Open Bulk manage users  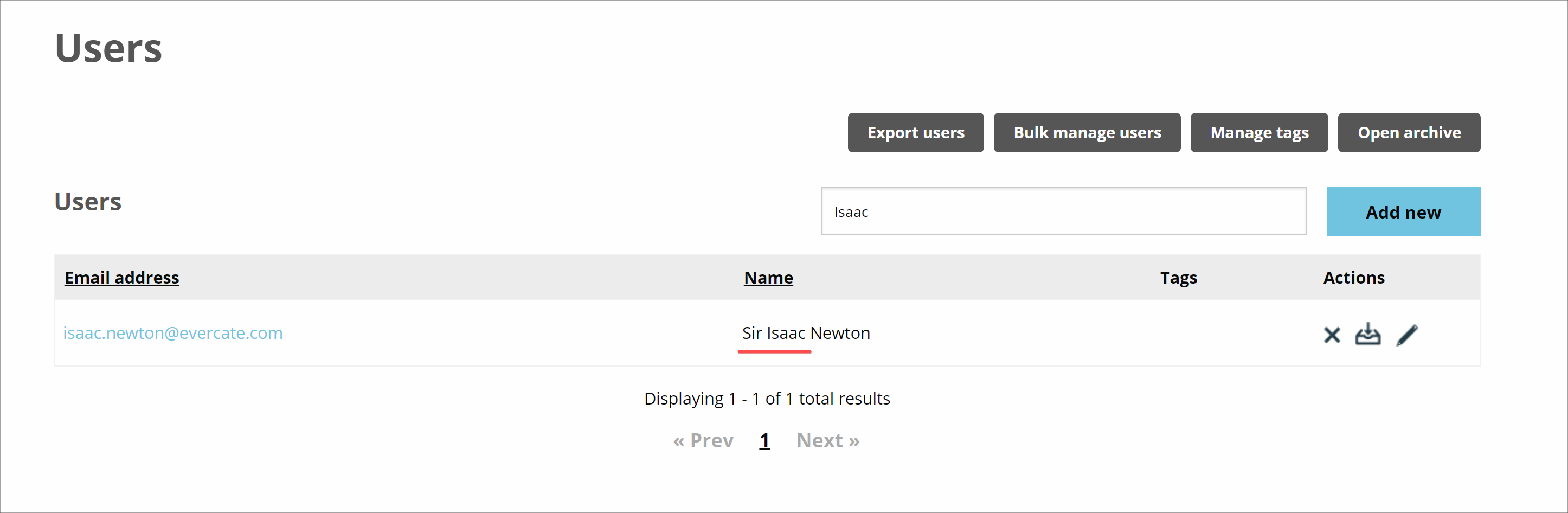(1087, 132)
